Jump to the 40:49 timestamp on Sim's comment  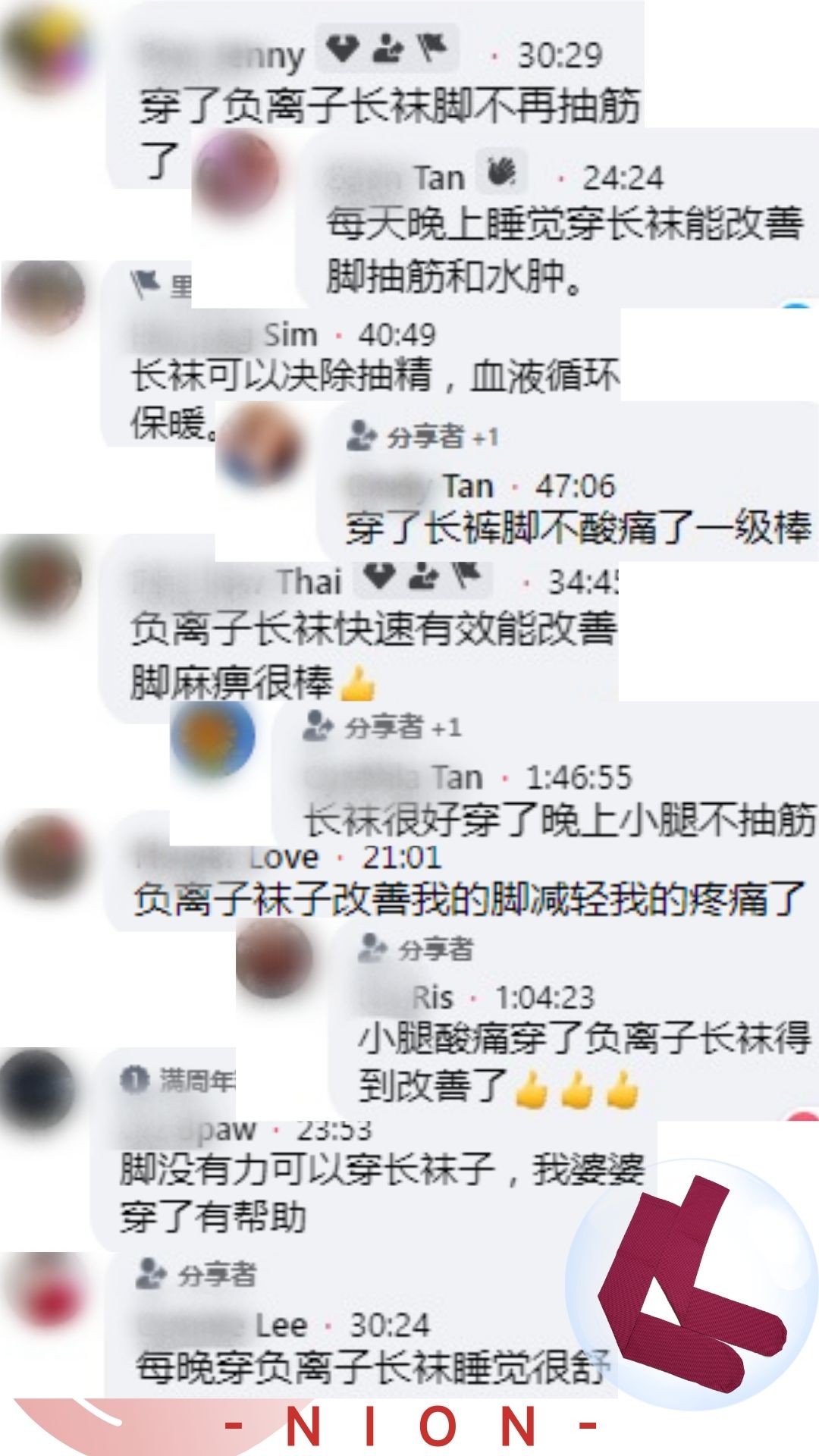397,334
